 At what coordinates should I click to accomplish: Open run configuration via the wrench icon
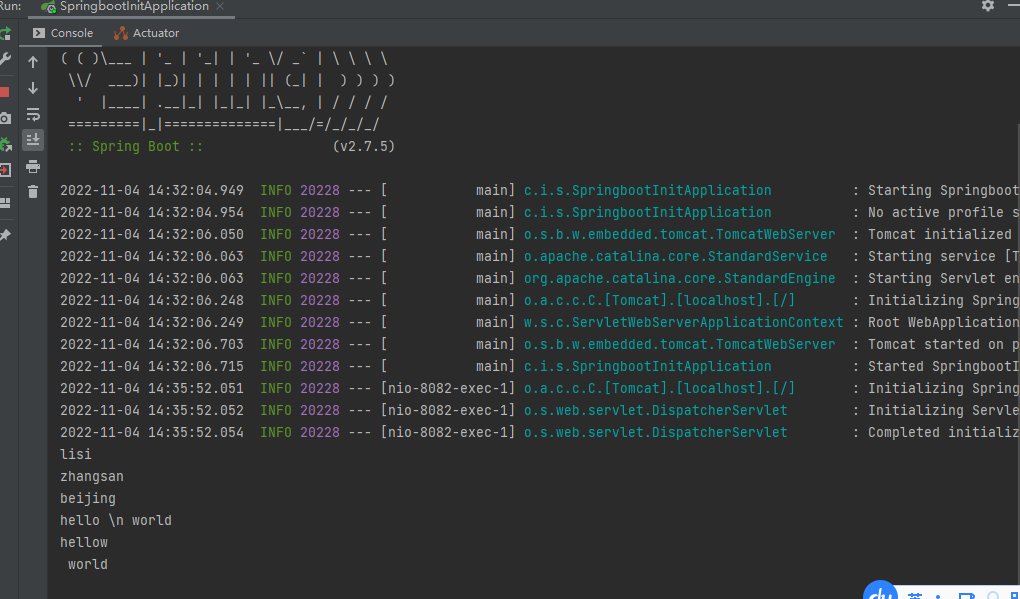pos(5,60)
